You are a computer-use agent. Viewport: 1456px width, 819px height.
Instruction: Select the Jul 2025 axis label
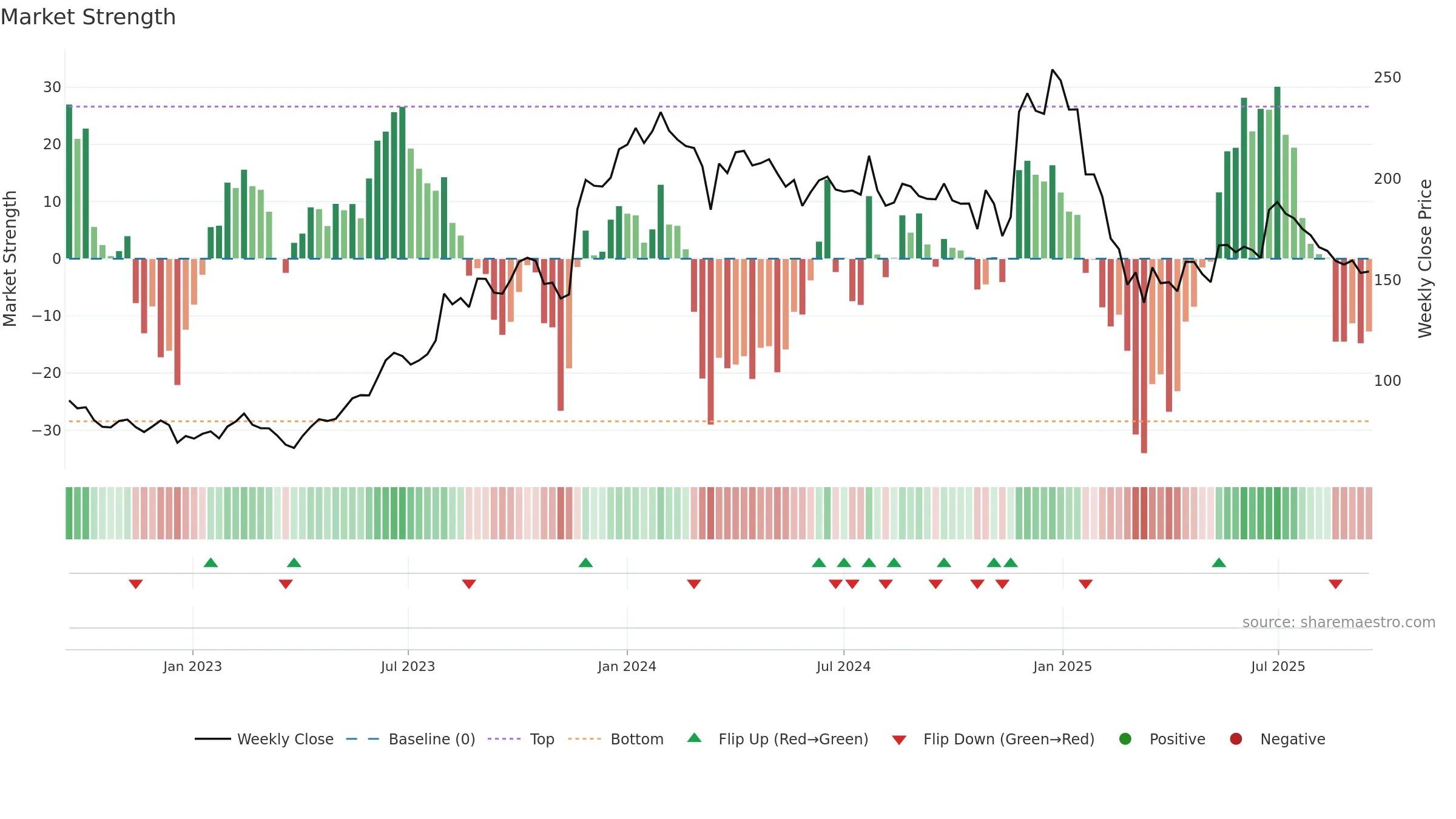[x=1278, y=667]
